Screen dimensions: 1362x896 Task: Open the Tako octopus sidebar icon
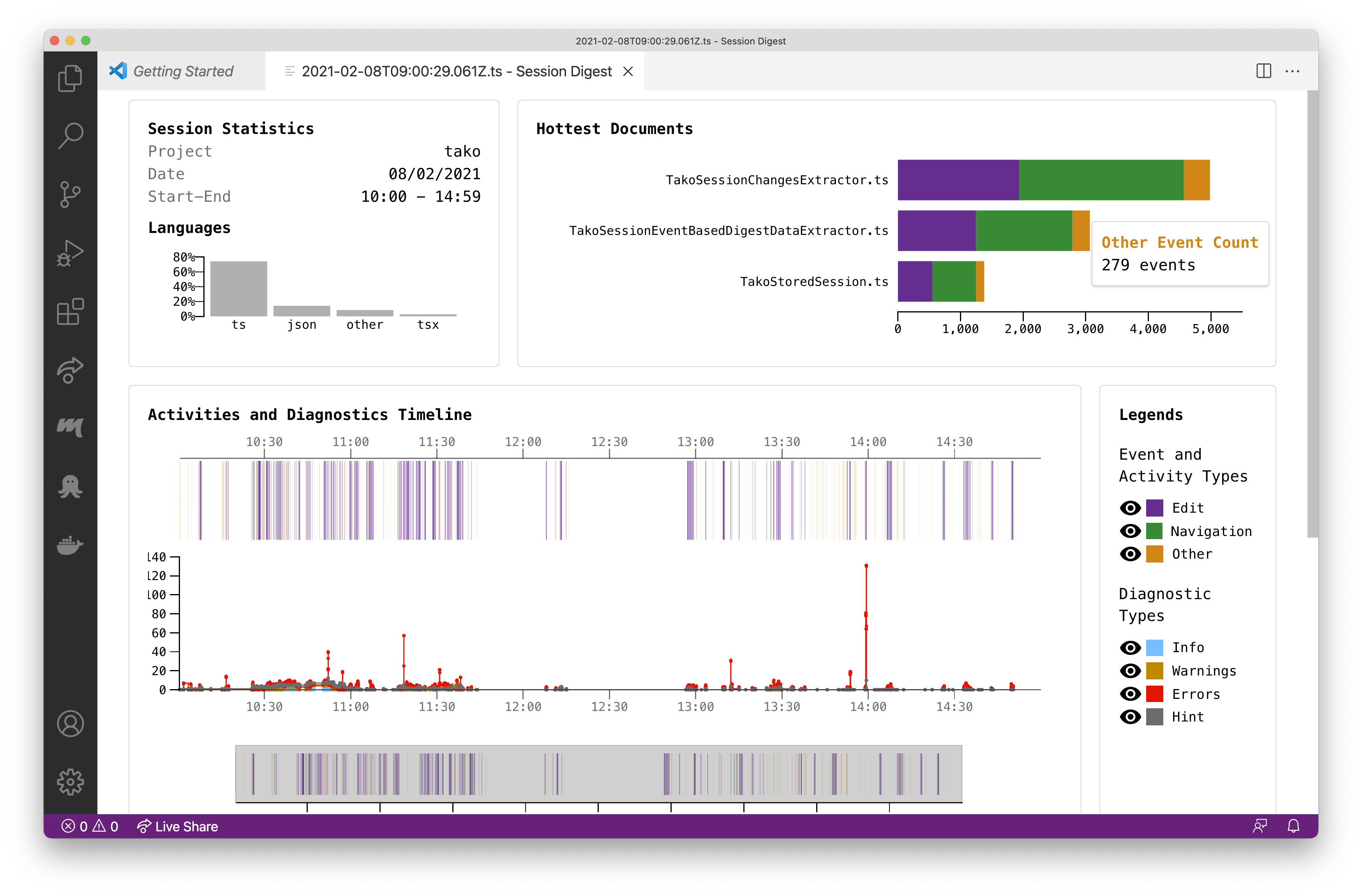pos(70,486)
